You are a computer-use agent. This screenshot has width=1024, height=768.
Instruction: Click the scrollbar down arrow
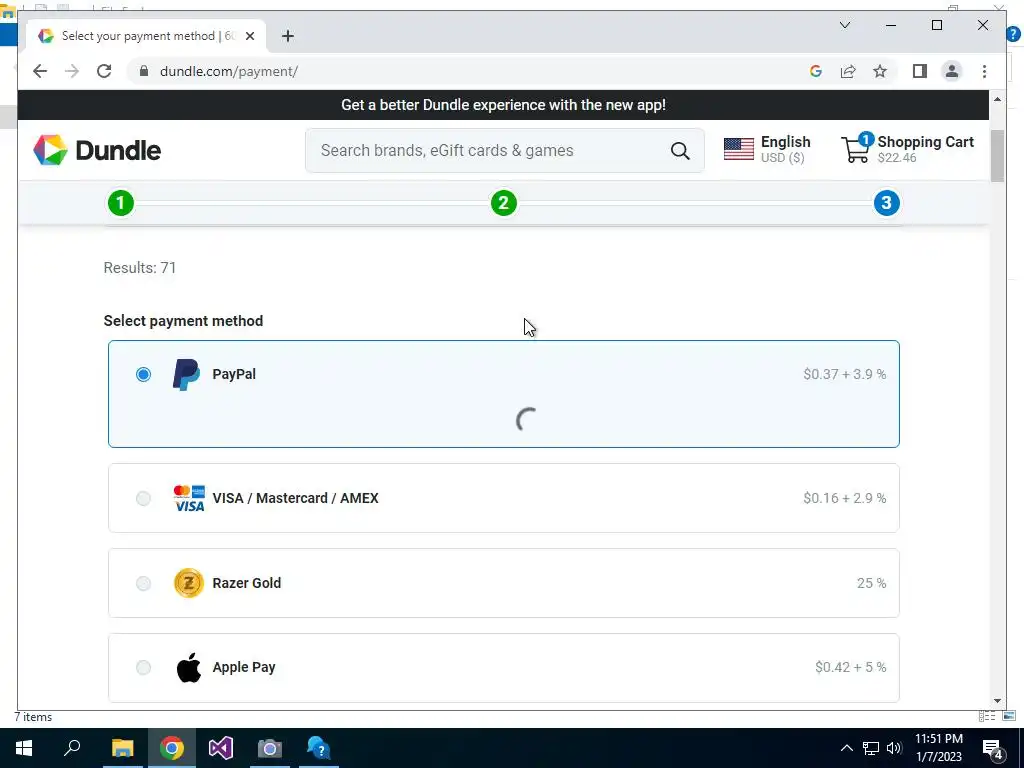pos(997,701)
